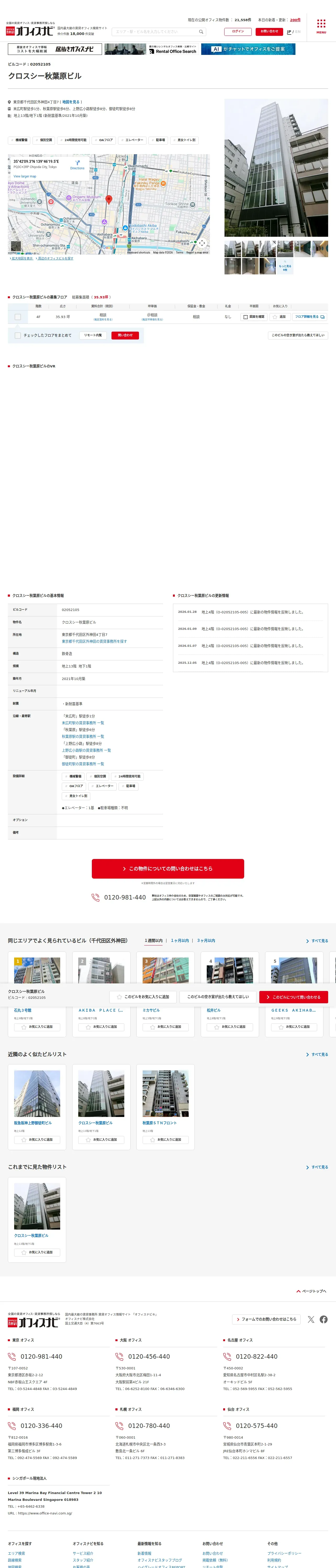Image resolution: width=336 pixels, height=1568 pixels.
Task: Click the 200件 new arrivals link
Action: point(295,20)
